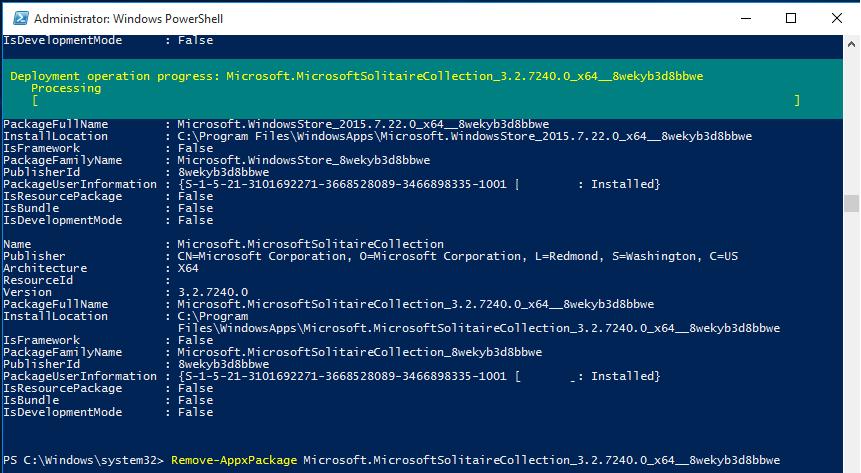Maximize the PowerShell window
This screenshot has width=861, height=473.
click(x=791, y=18)
